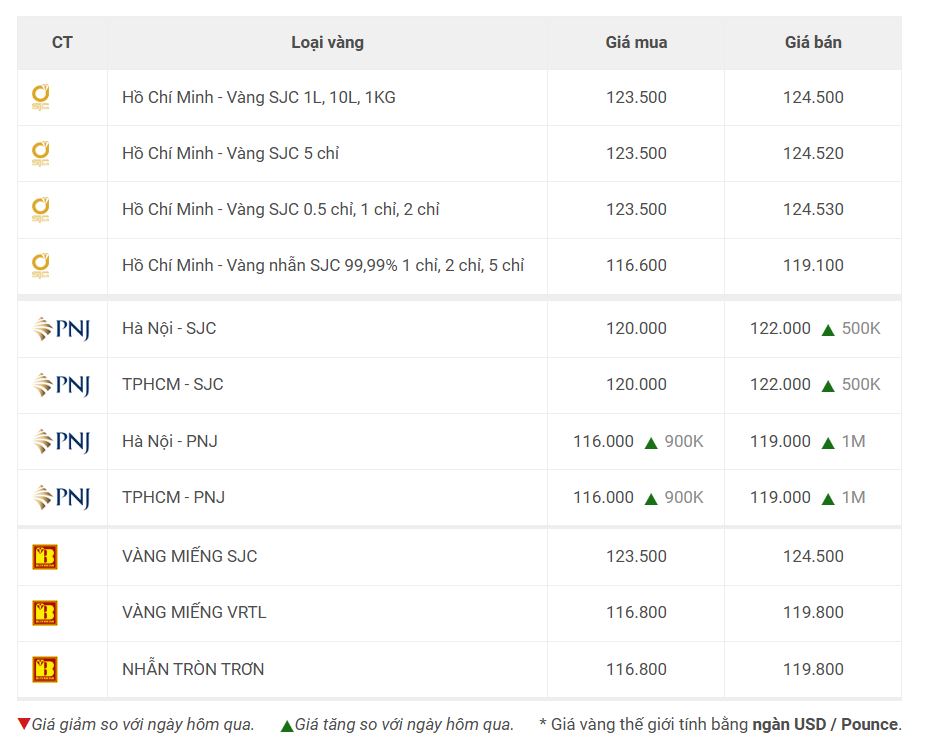Click PNJ logo beside Hà Nội - SJC

pos(62,329)
